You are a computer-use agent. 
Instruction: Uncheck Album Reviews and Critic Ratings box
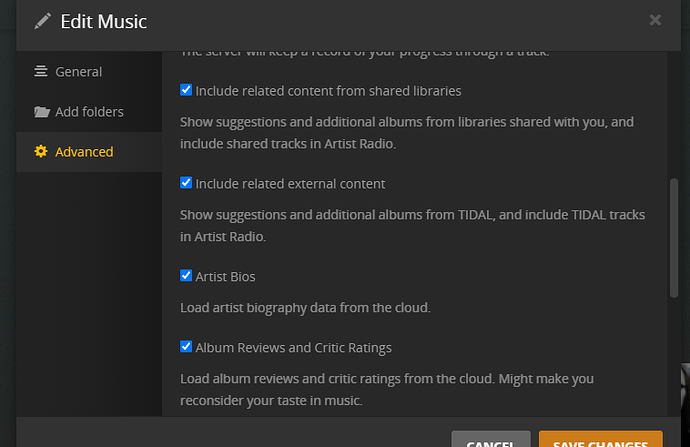pyautogui.click(x=186, y=347)
